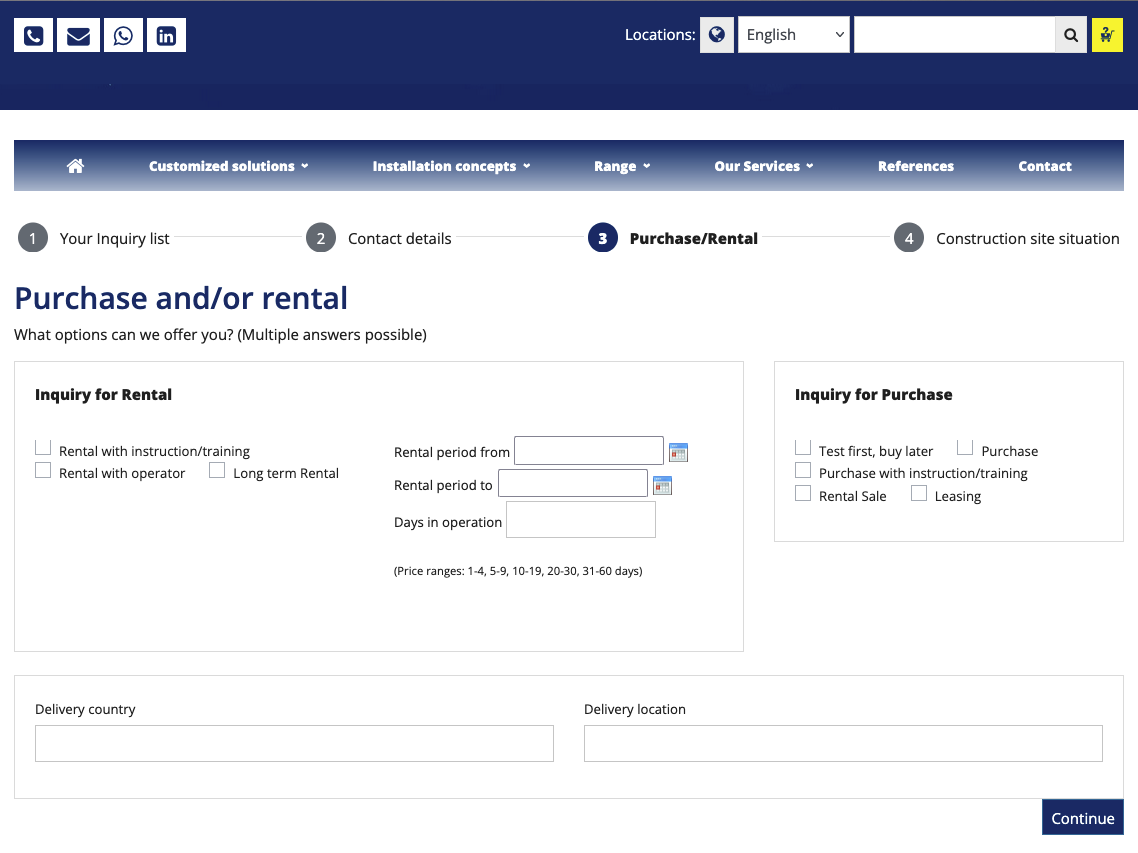Open the yellow inquiry cart icon
The height and width of the screenshot is (853, 1138).
tap(1107, 35)
